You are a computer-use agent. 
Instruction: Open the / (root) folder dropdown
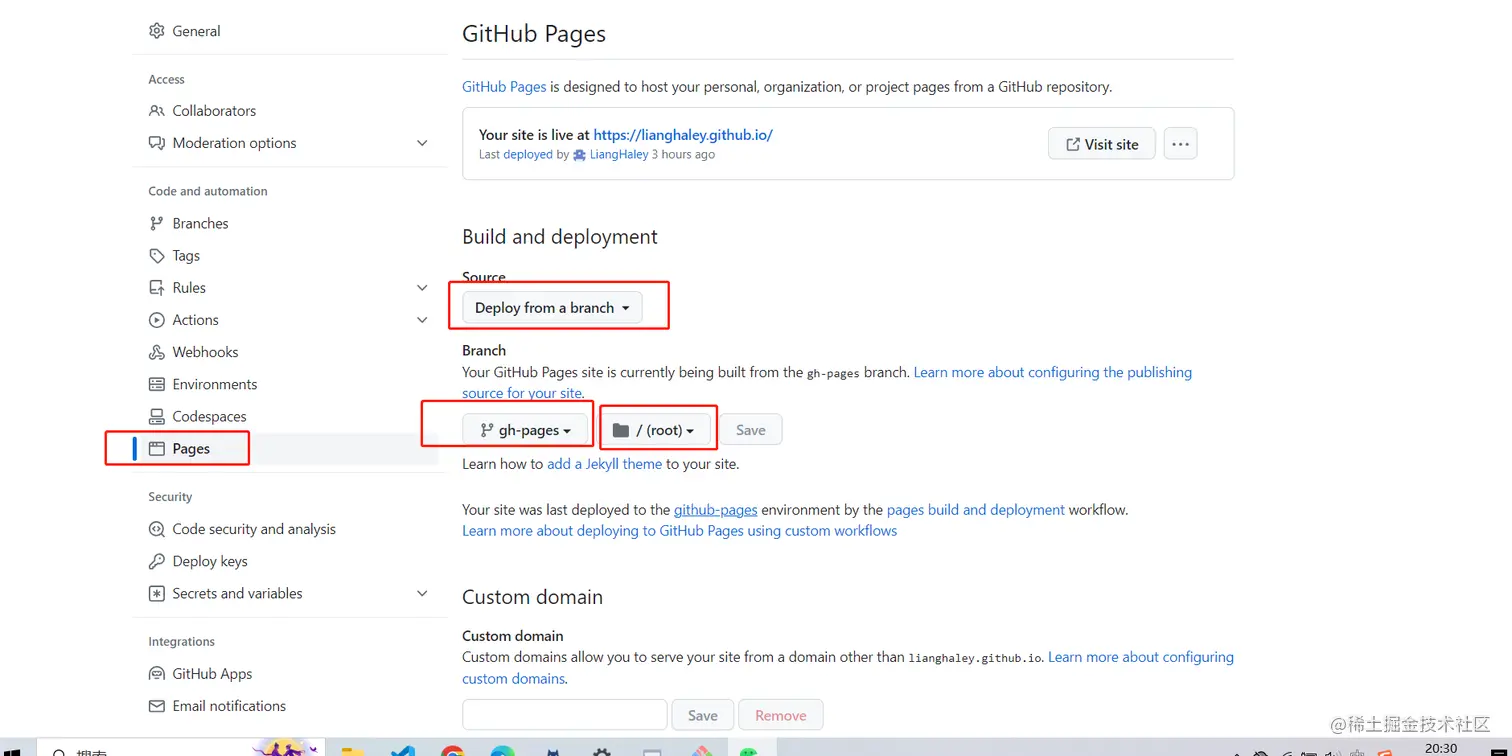(653, 430)
